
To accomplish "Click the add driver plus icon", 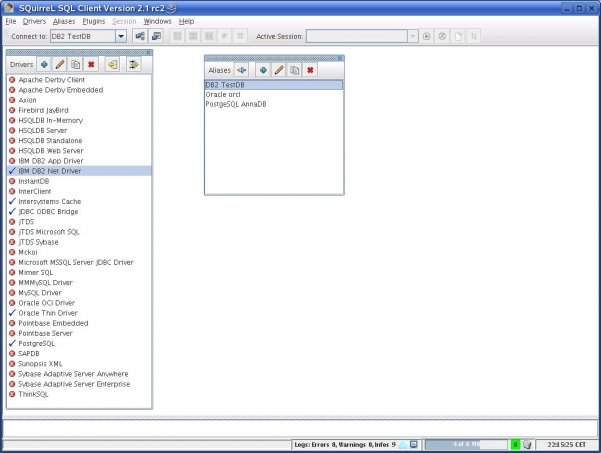I will [x=44, y=64].
